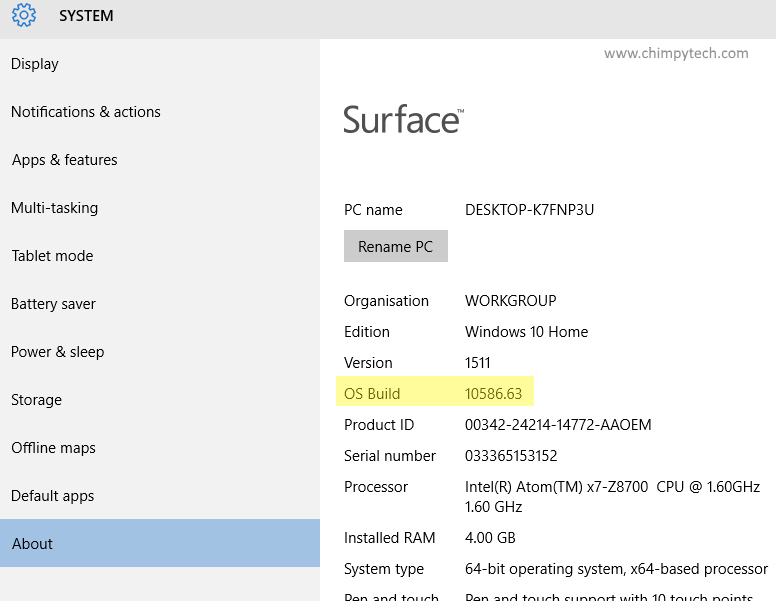This screenshot has width=776, height=601.
Task: Click the Surface logo
Action: pyautogui.click(x=404, y=120)
